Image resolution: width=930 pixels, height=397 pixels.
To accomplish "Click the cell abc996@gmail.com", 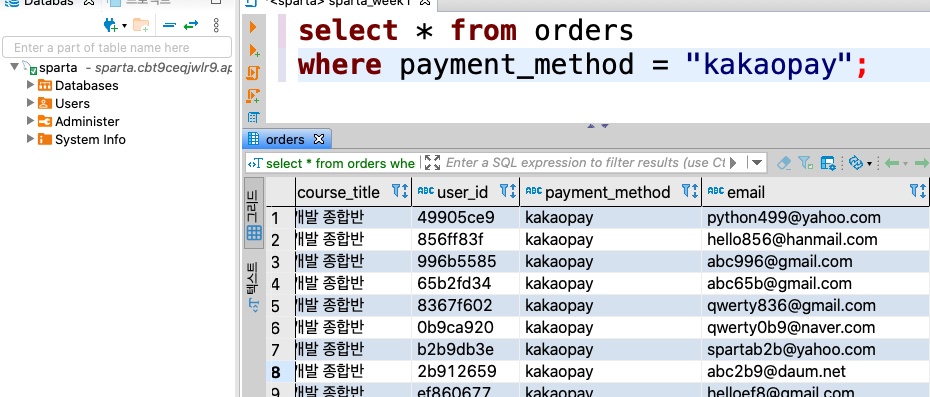I will 815,262.
